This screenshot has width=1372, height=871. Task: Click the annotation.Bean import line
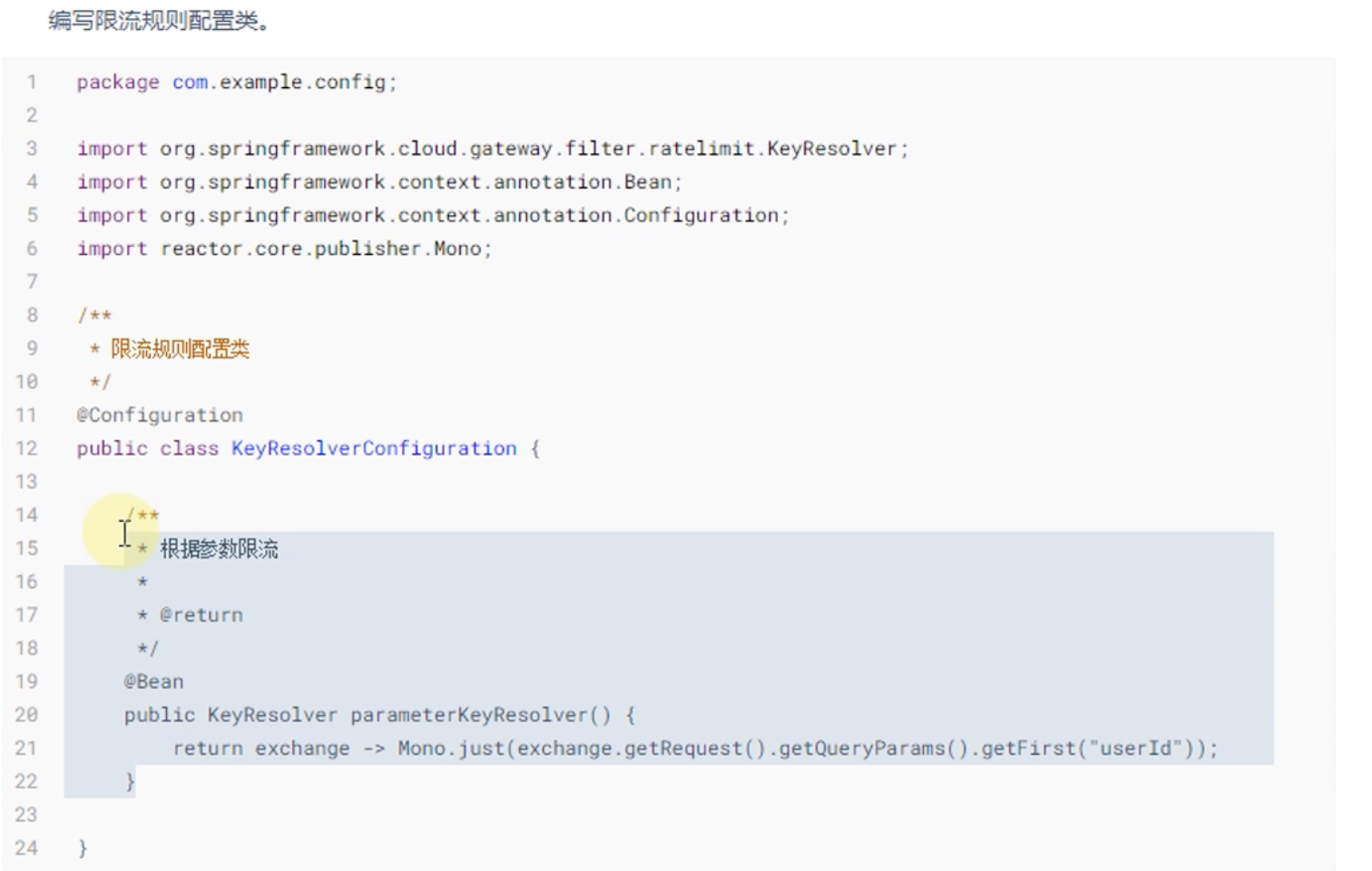click(x=379, y=182)
